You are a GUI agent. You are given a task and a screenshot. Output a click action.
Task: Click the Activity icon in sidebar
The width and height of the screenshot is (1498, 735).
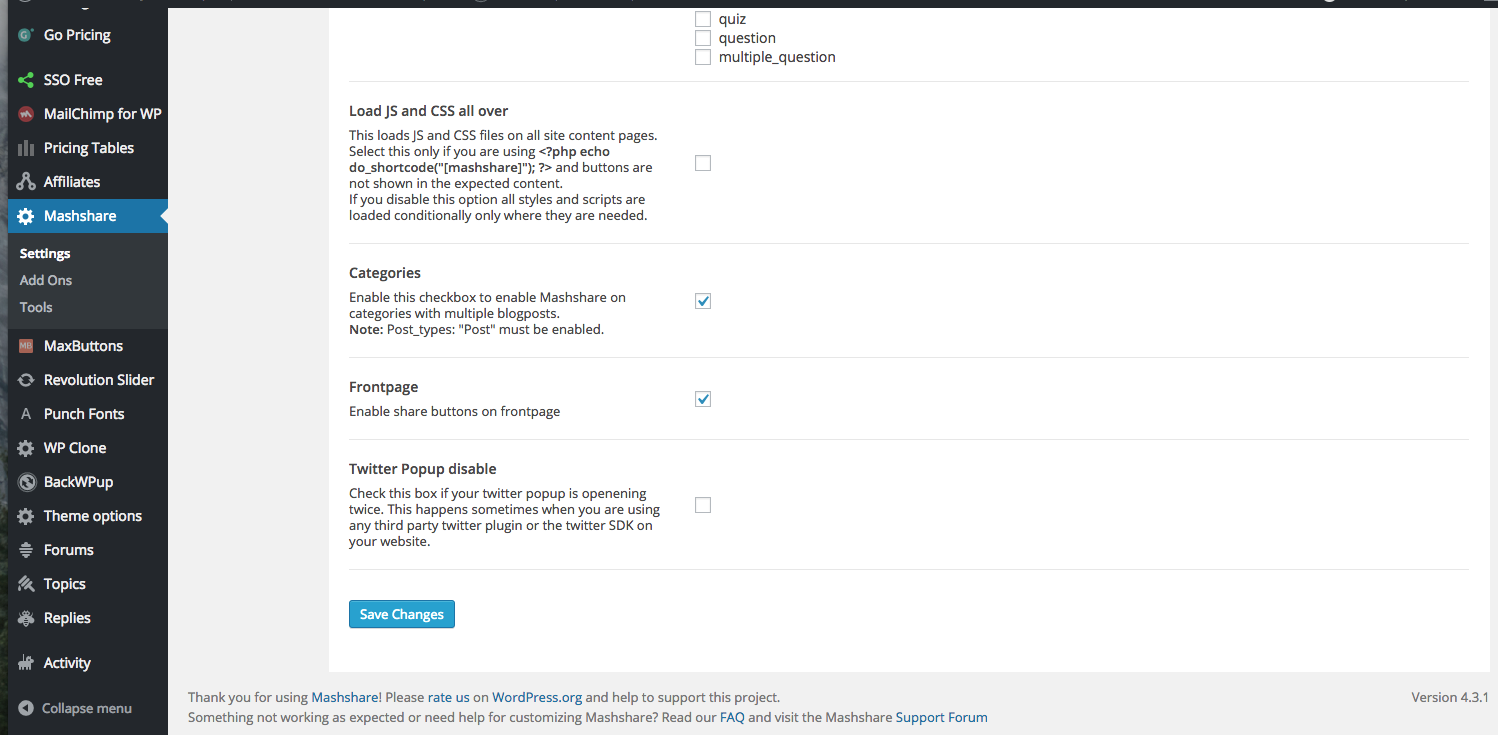click(26, 663)
